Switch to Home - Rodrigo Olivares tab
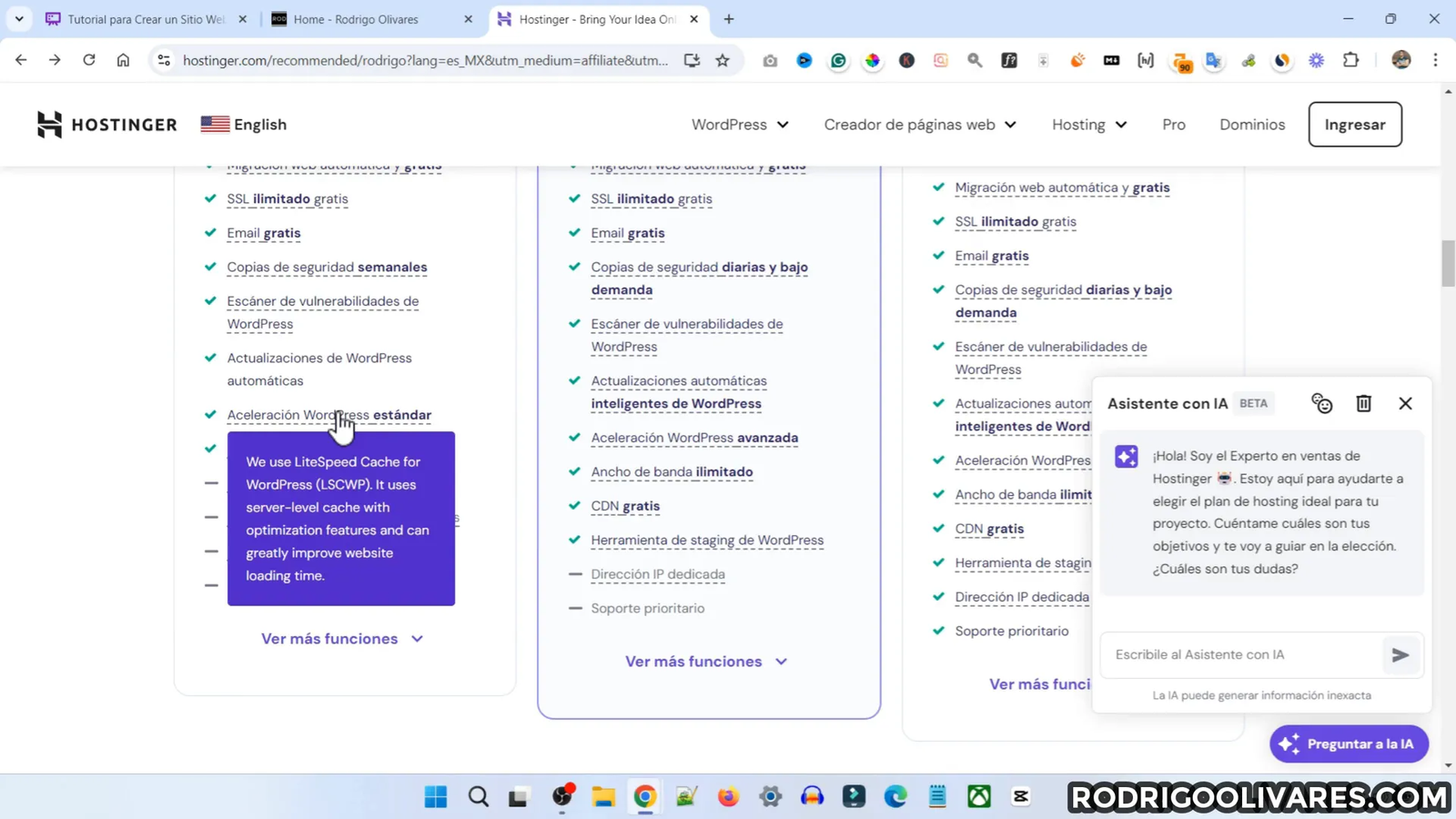The width and height of the screenshot is (1456, 819). (x=356, y=19)
